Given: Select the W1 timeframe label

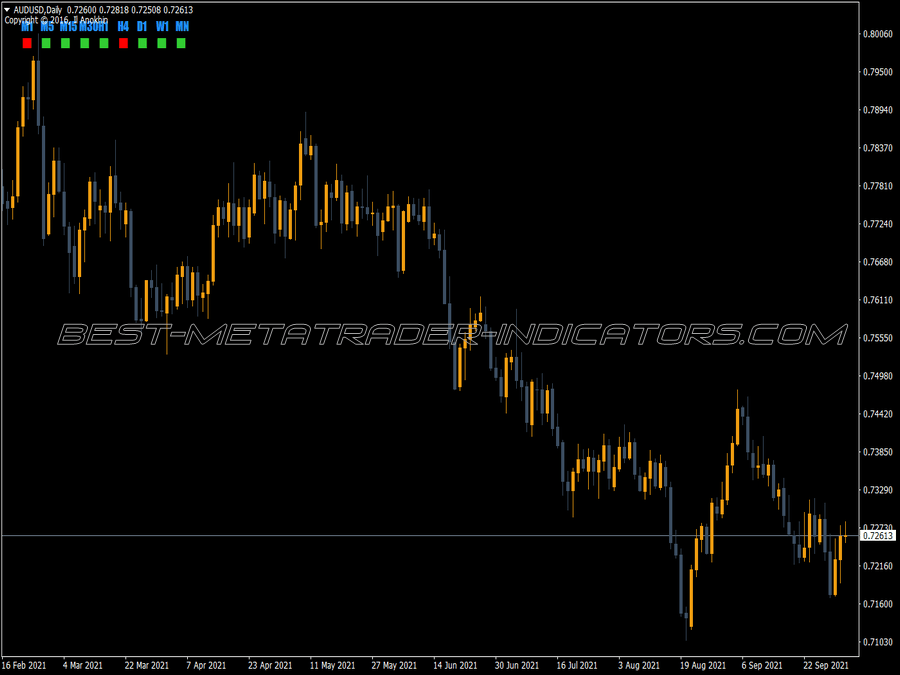Looking at the screenshot, I should pyautogui.click(x=161, y=27).
